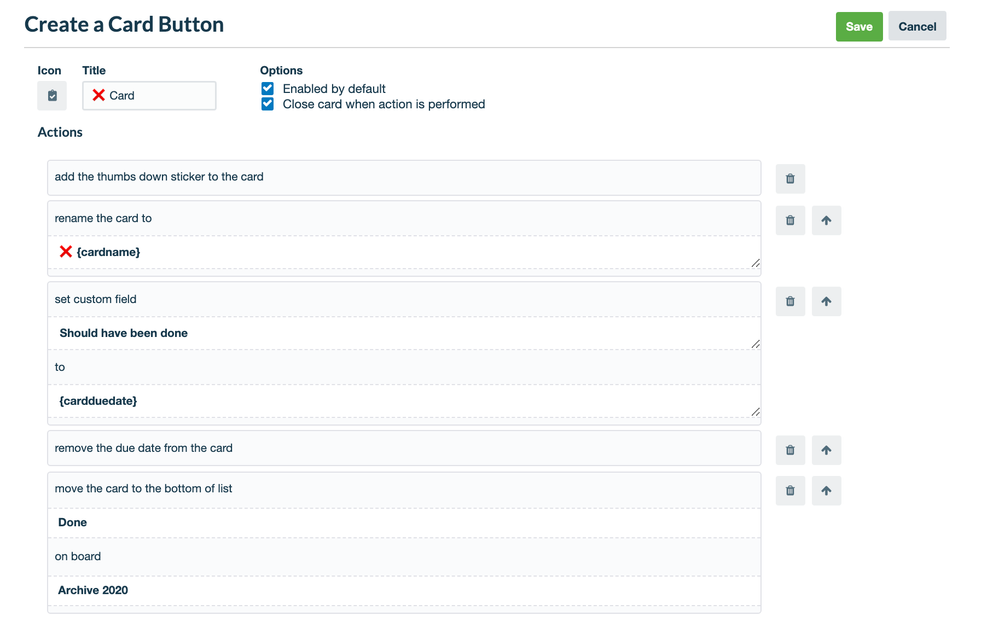Save the card button
This screenshot has width=999, height=628.
pos(859,27)
